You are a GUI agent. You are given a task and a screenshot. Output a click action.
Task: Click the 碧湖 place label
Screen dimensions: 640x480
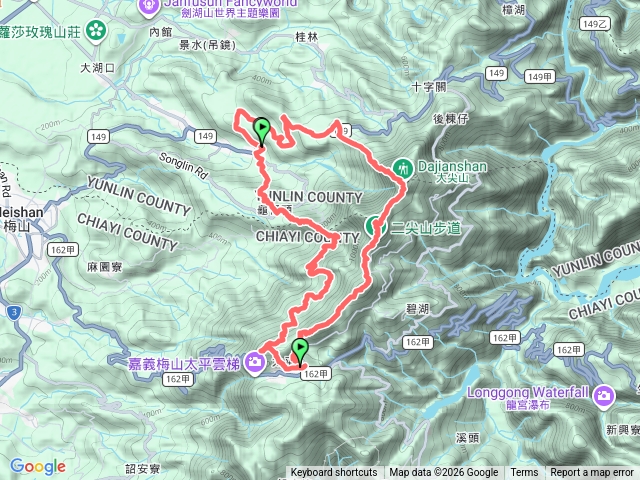pyautogui.click(x=417, y=309)
